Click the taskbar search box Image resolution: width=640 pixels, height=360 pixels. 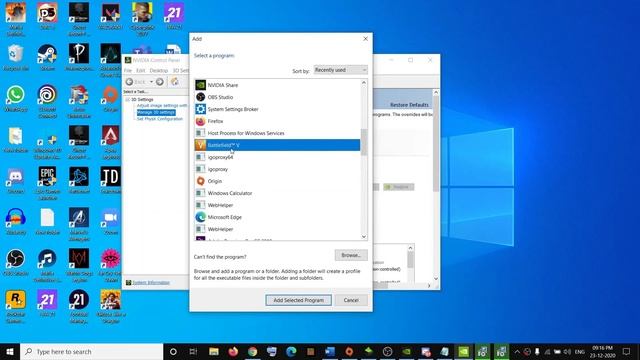91,351
